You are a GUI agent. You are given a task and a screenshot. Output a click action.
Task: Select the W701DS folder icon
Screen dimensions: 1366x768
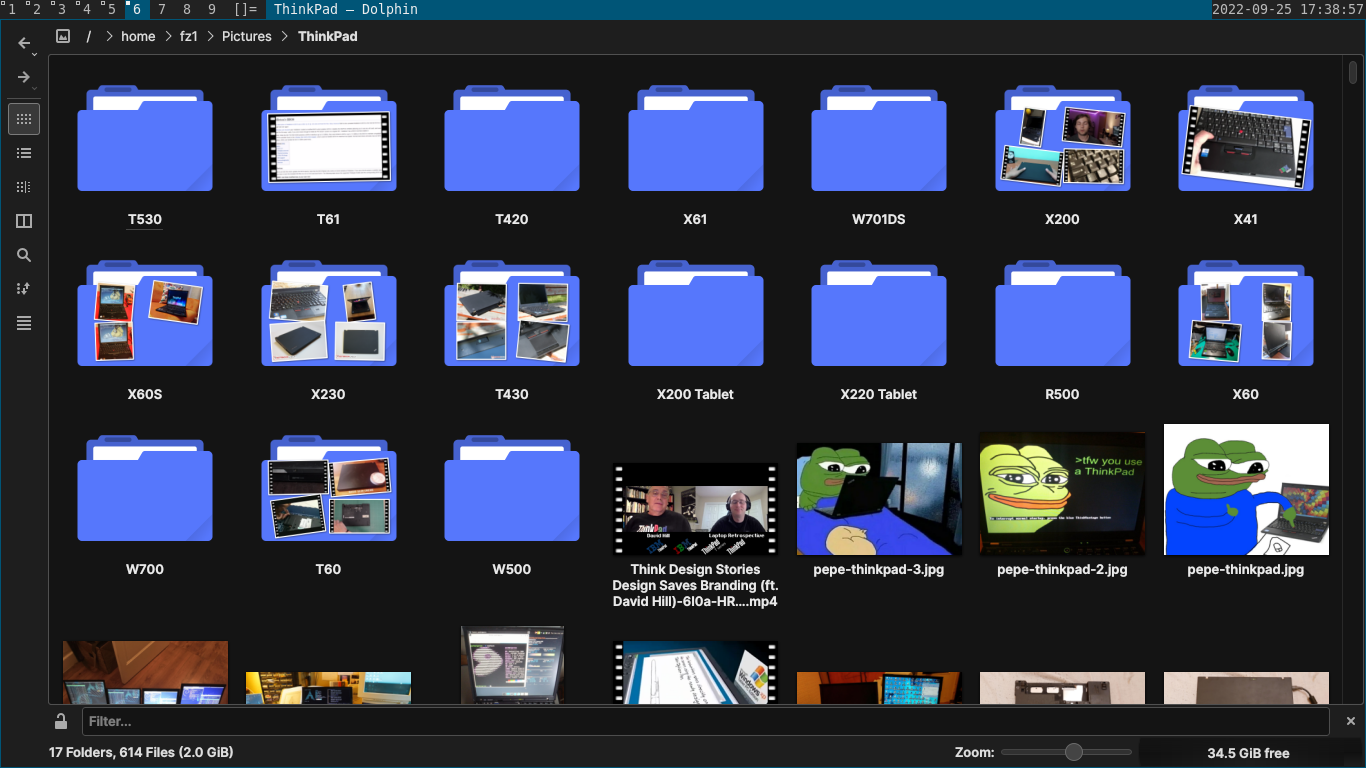[879, 138]
